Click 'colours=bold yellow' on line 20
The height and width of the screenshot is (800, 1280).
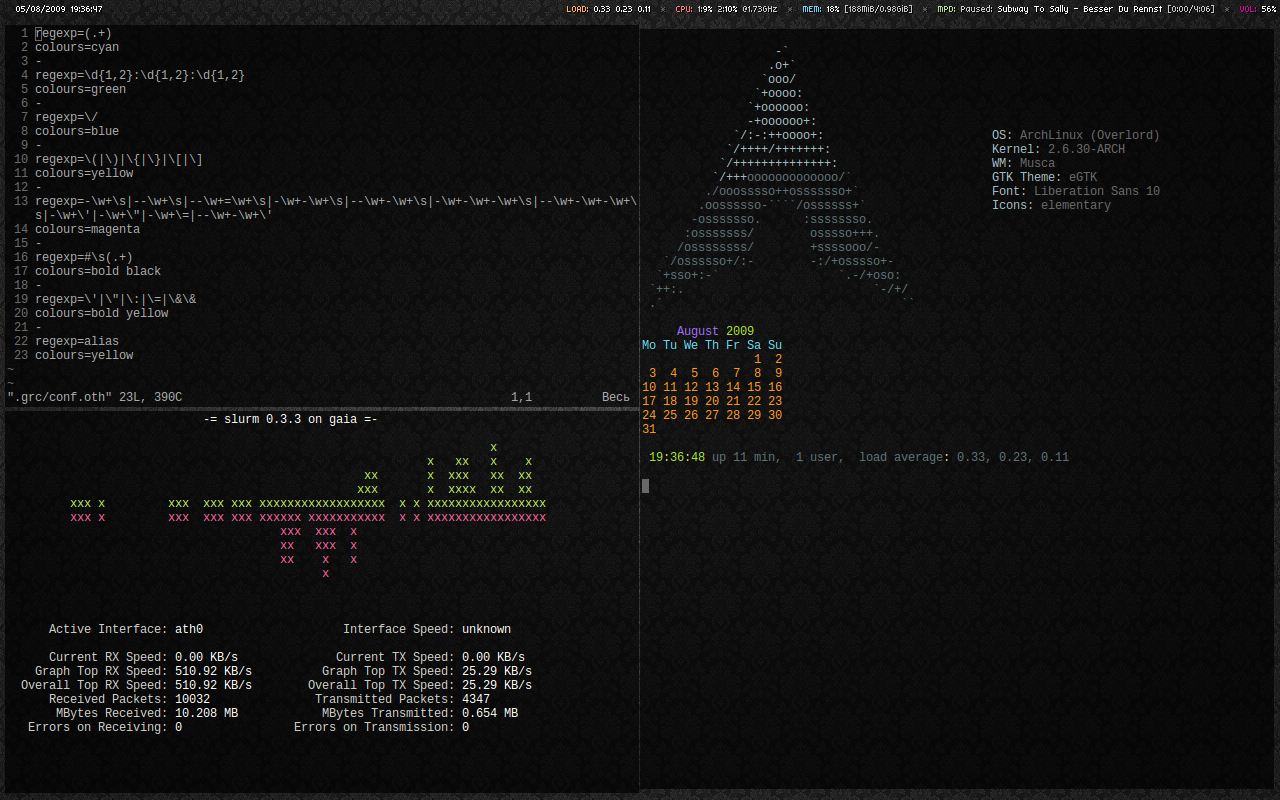101,313
